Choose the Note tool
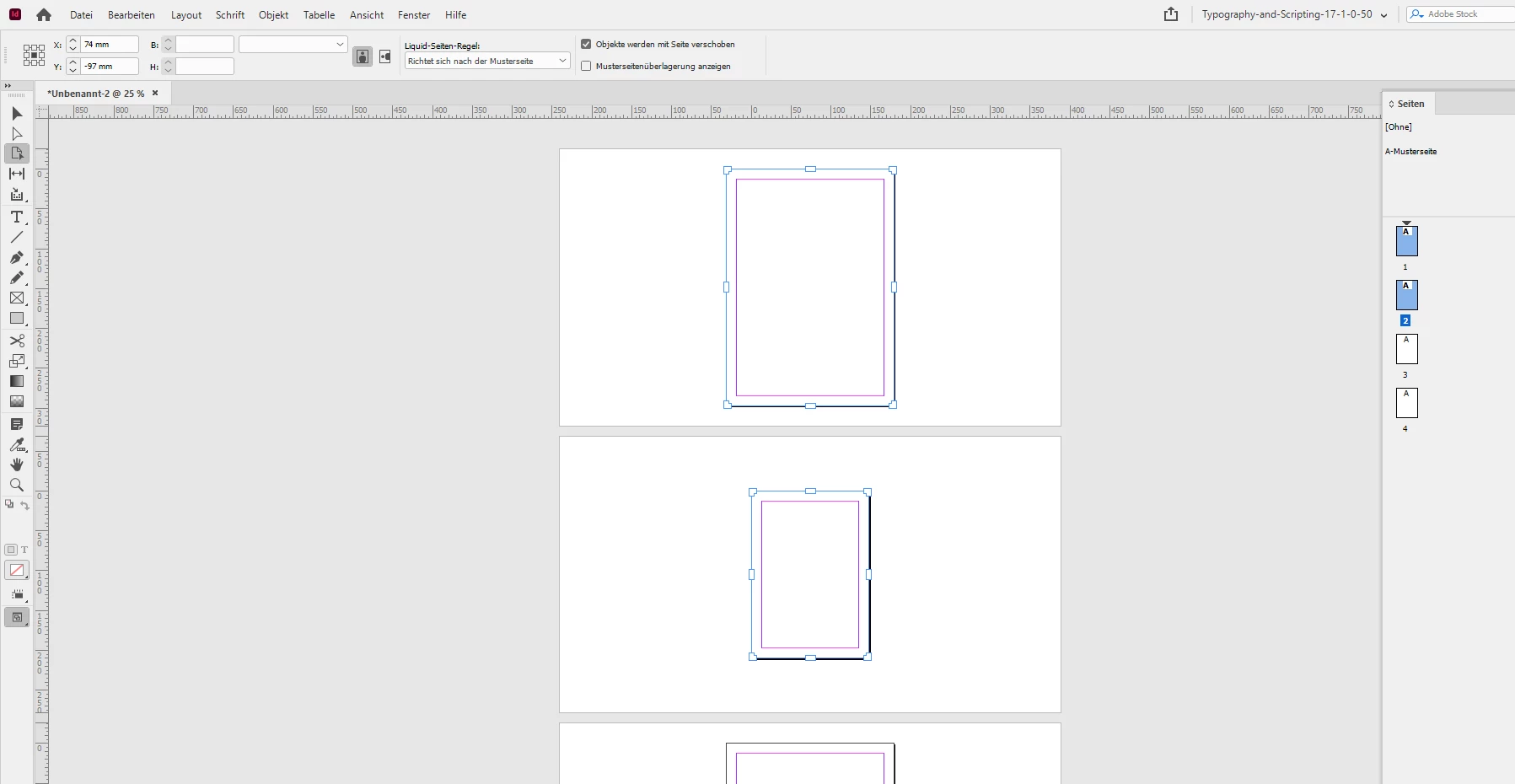This screenshot has width=1515, height=784. point(17,424)
